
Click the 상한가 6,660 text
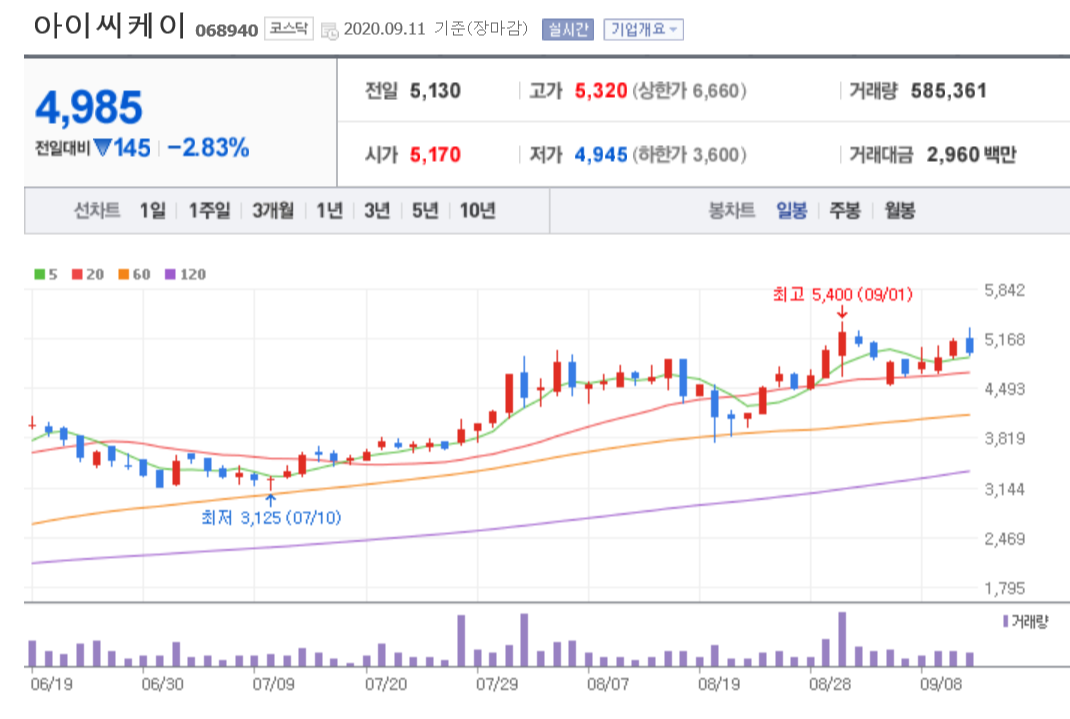pyautogui.click(x=689, y=91)
